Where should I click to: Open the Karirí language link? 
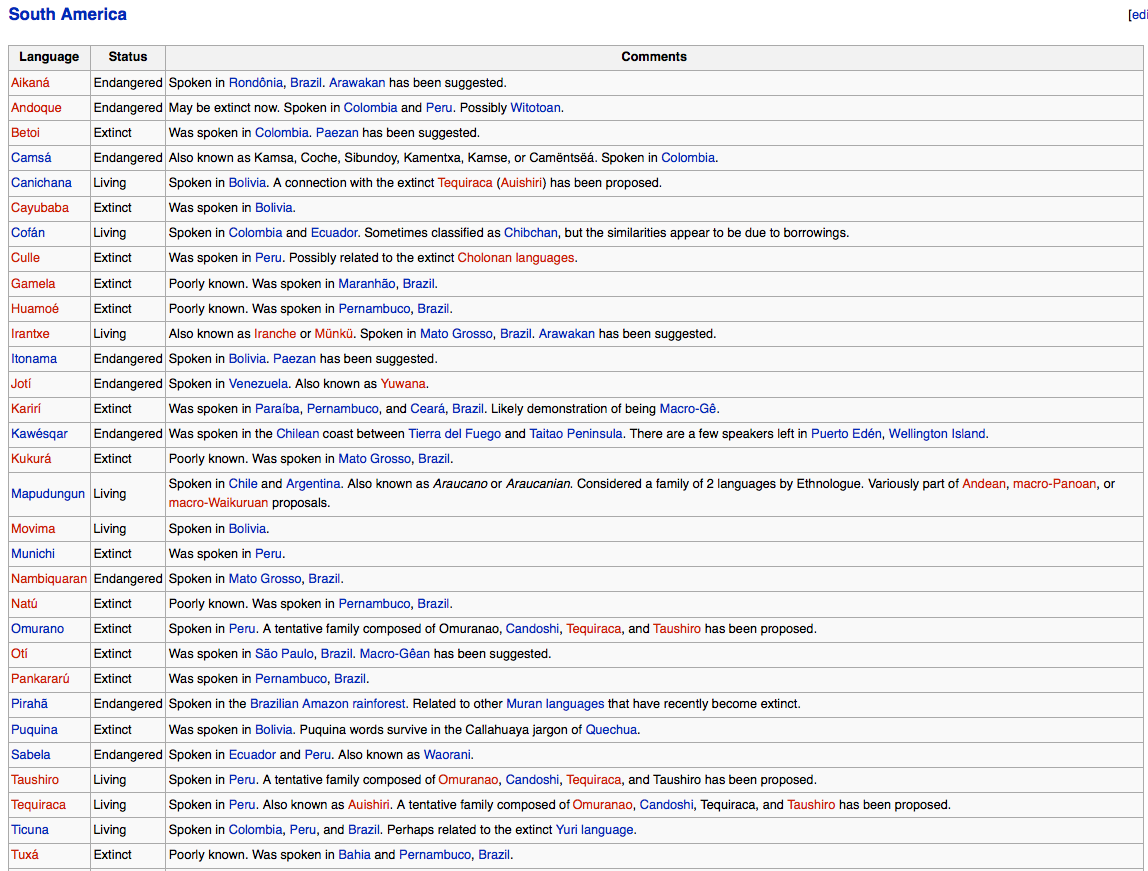click(26, 408)
